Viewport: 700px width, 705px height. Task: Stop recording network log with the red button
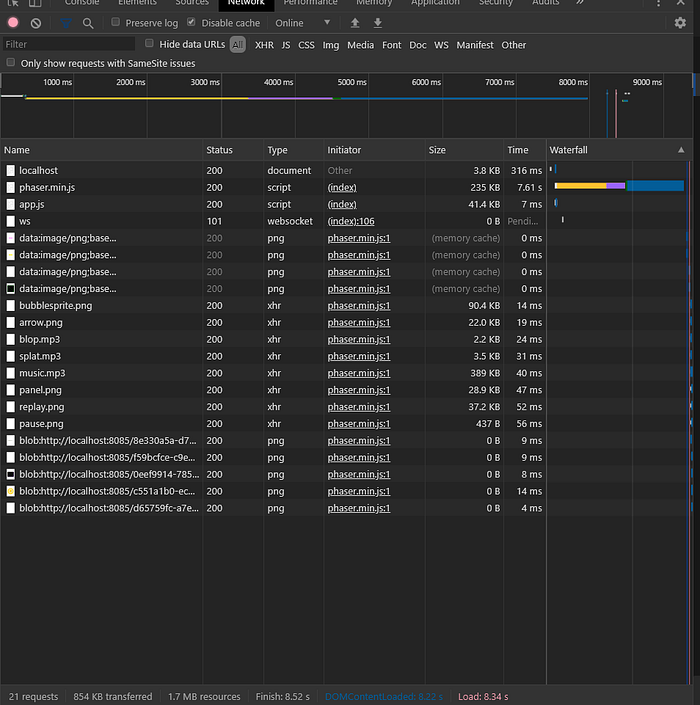[13, 22]
